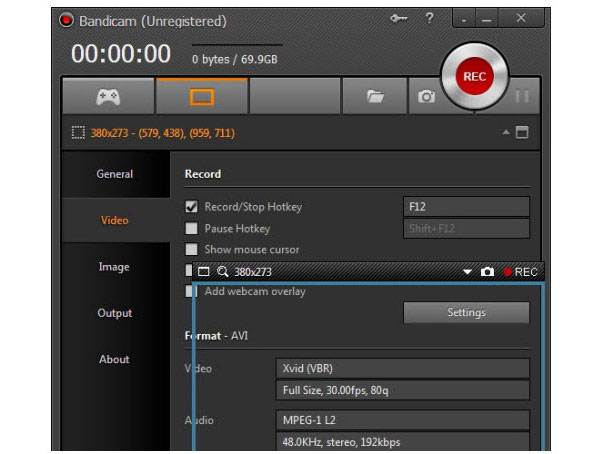Collapse panel using up arrow beside region info
600x454 pixels.
[x=506, y=133]
